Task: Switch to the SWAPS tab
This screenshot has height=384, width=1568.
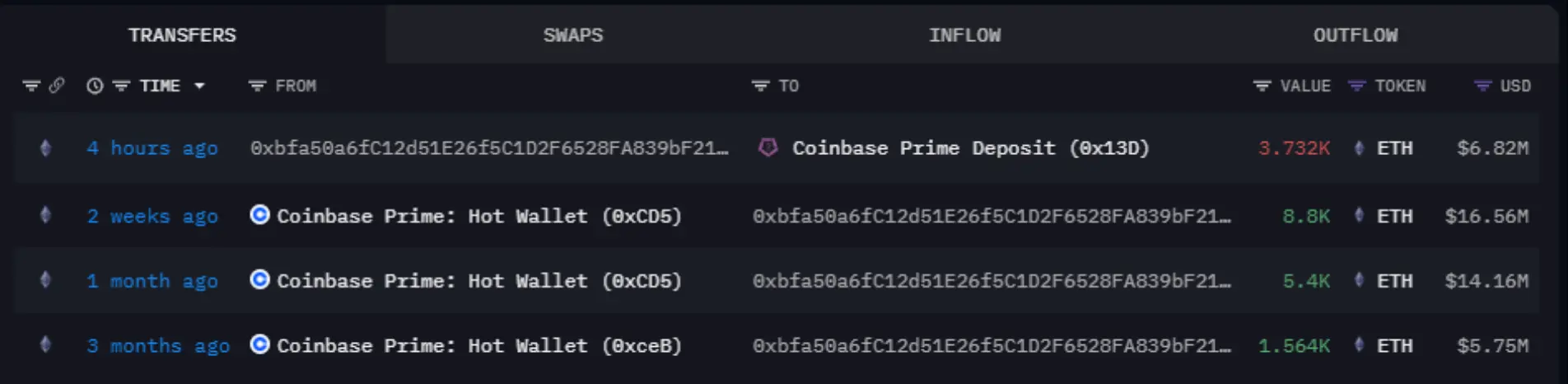Action: (x=572, y=35)
